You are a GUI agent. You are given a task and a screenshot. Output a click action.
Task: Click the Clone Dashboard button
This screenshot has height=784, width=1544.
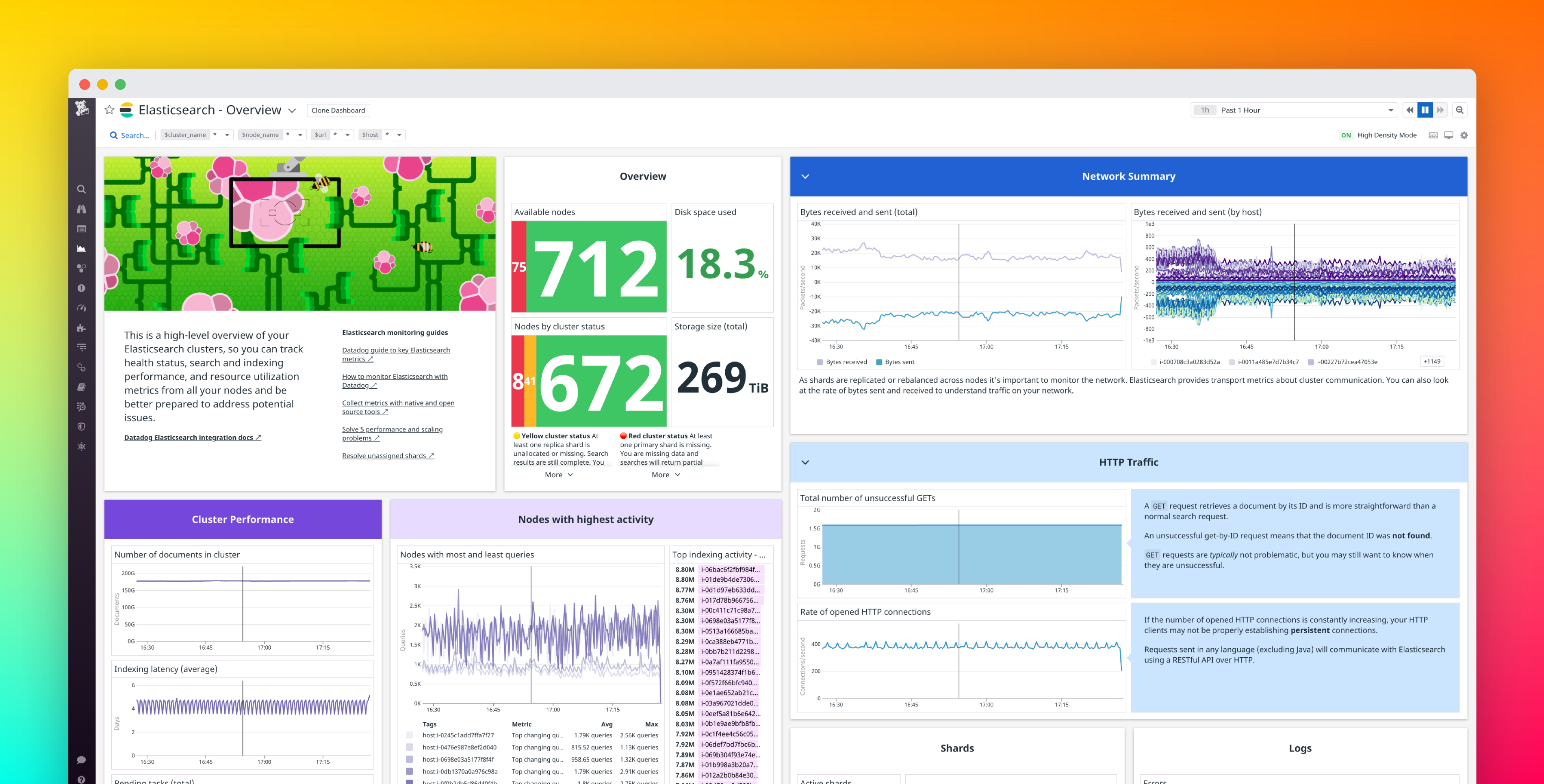[x=338, y=110]
